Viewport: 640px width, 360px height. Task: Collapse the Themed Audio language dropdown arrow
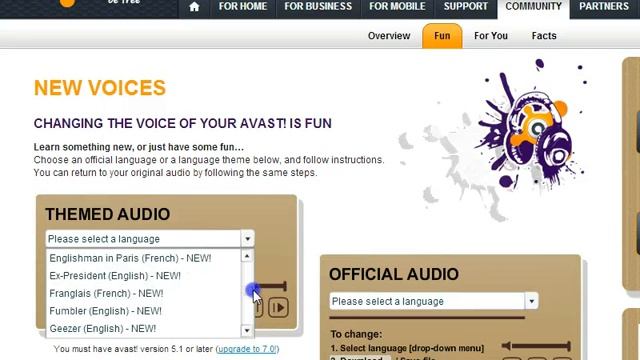pos(247,239)
